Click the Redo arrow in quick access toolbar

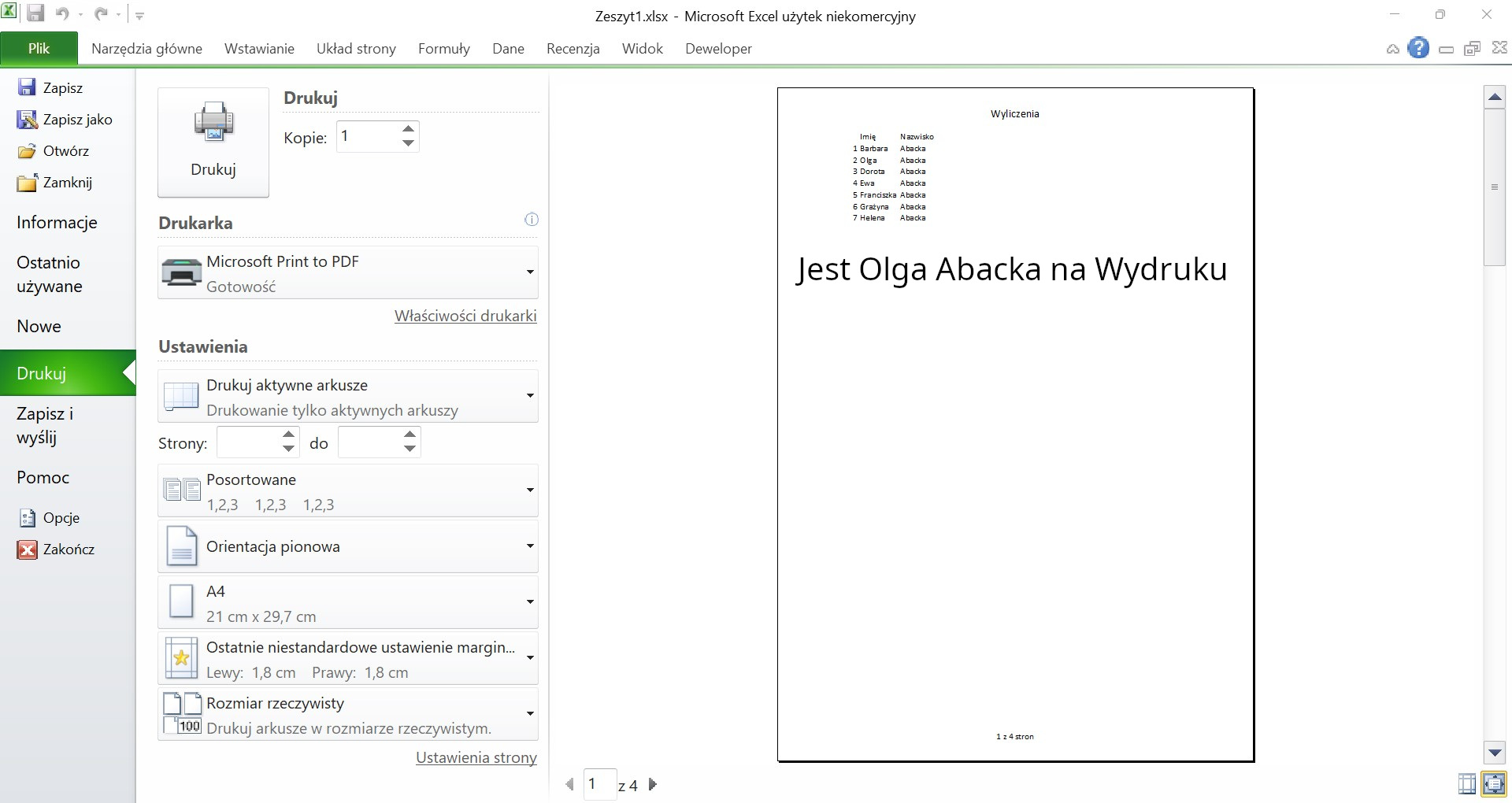click(x=101, y=13)
